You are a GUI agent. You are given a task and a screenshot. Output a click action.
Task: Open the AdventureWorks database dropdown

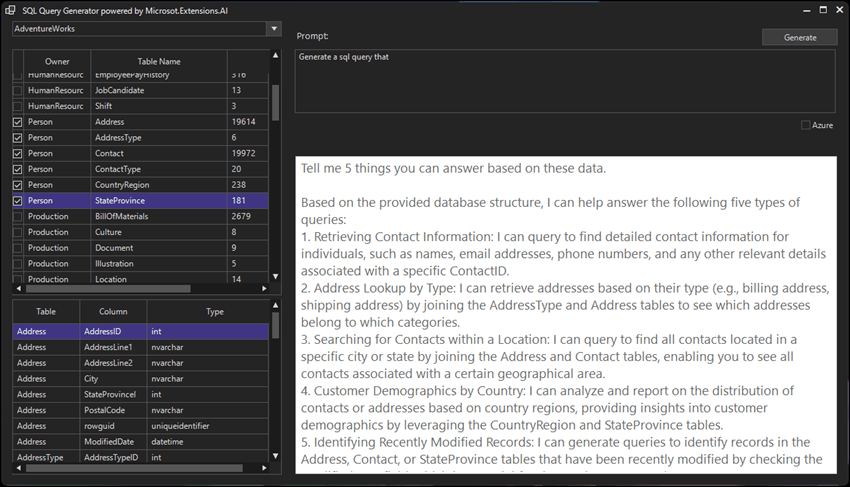(274, 29)
